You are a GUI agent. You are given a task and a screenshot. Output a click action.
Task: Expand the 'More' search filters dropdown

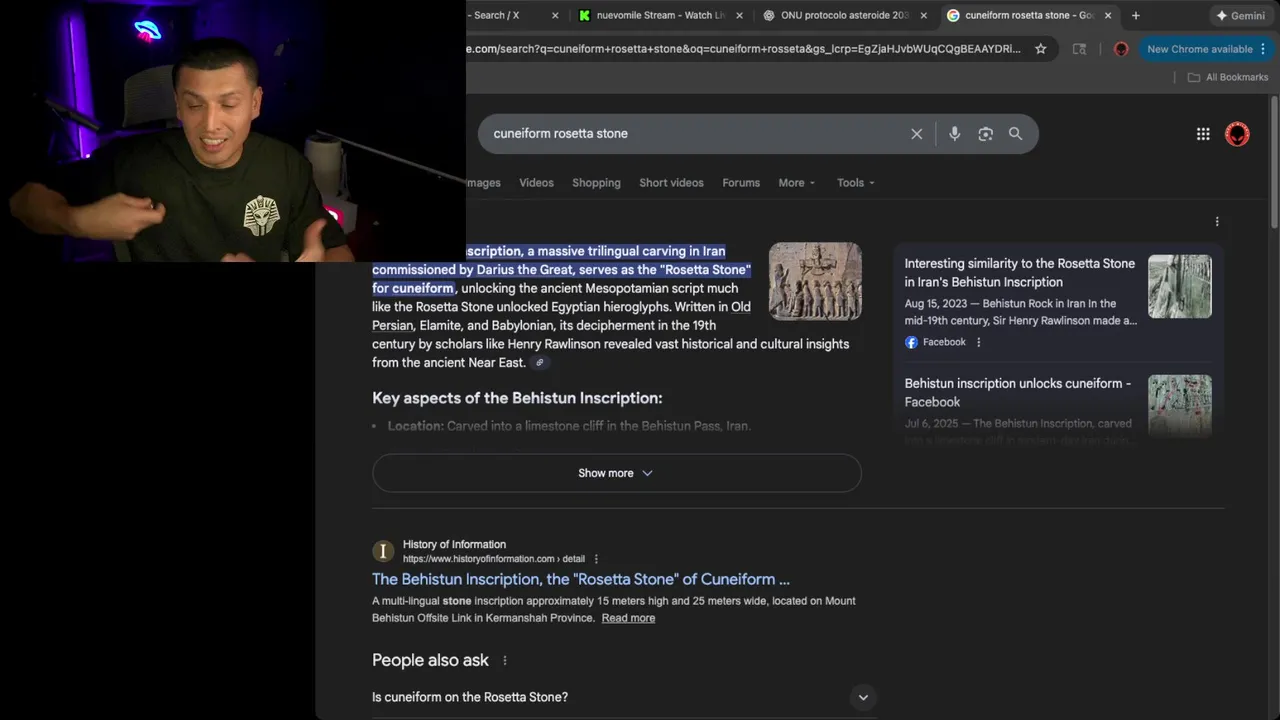coord(797,183)
